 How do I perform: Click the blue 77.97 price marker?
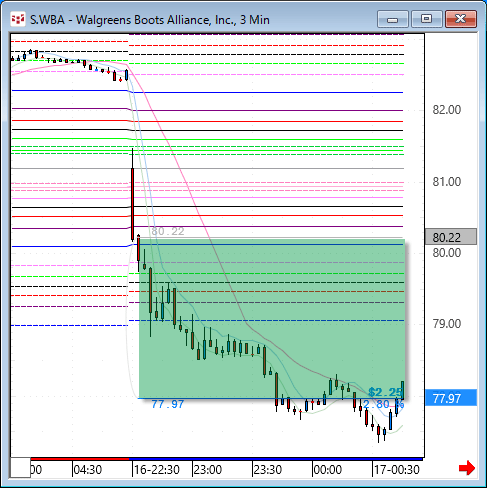[x=451, y=398]
